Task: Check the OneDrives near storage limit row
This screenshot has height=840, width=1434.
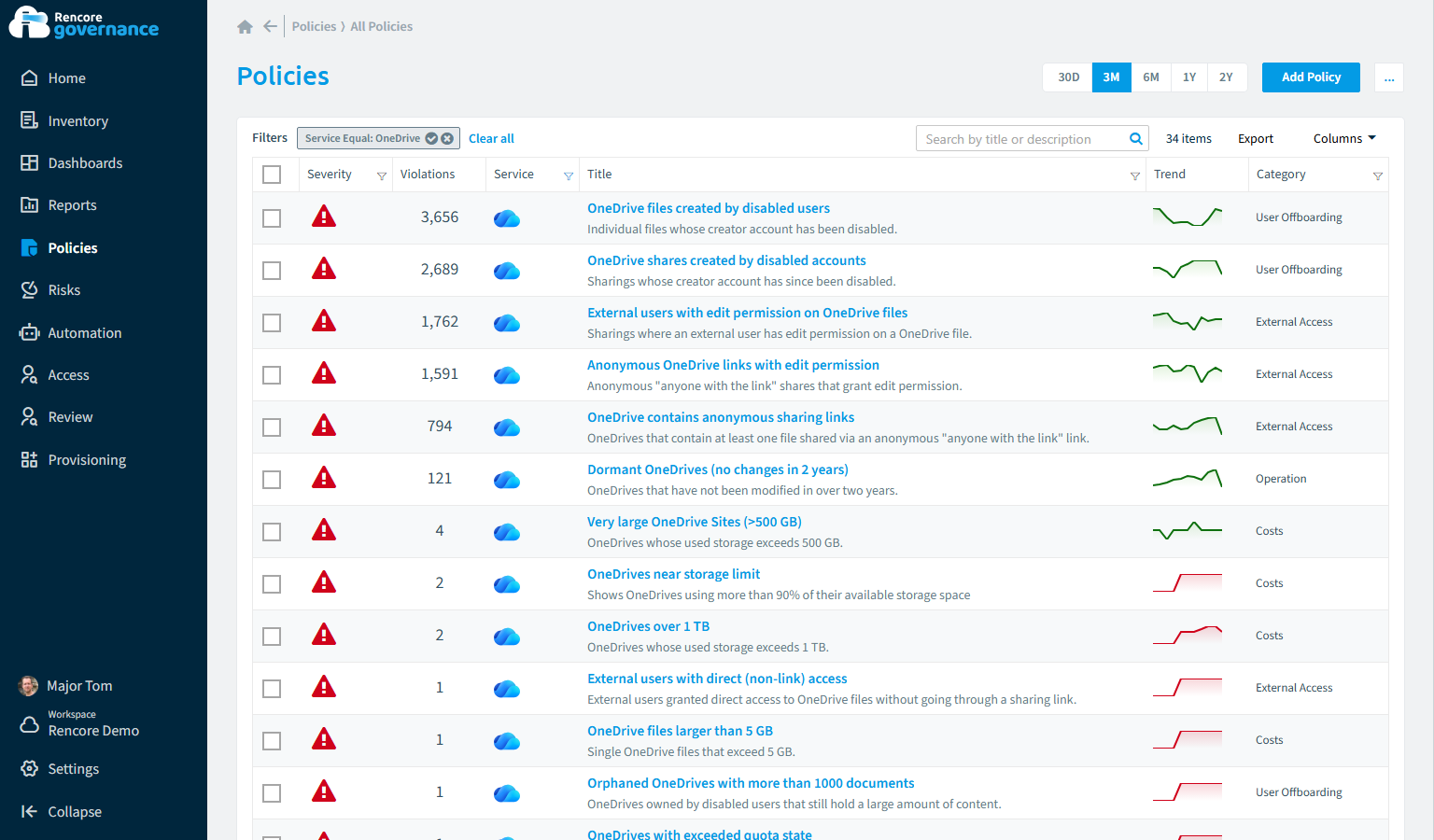Action: coord(272,584)
